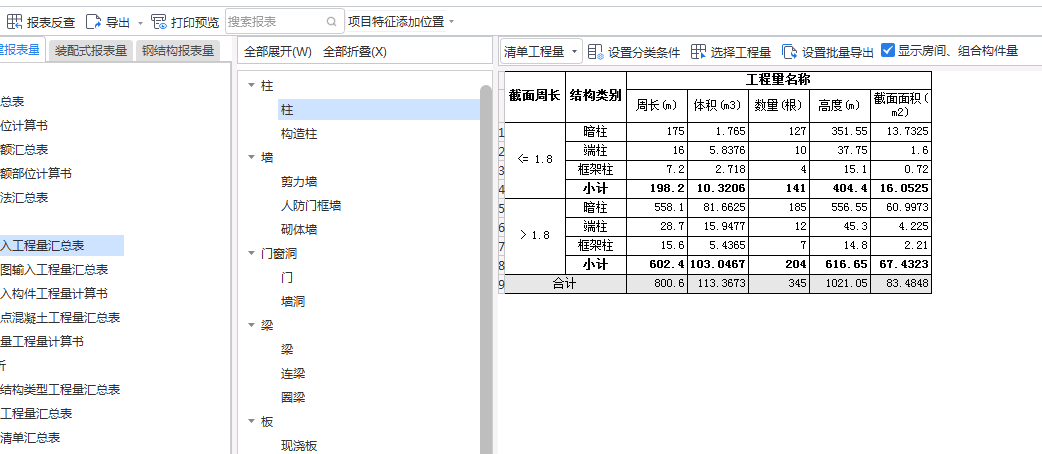1042x454 pixels.
Task: Select 连梁 tree item
Action: click(293, 373)
